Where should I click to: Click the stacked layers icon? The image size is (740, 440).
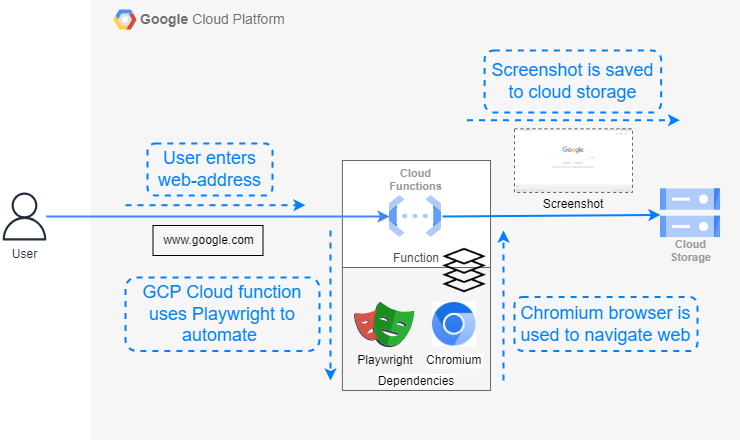[x=463, y=268]
